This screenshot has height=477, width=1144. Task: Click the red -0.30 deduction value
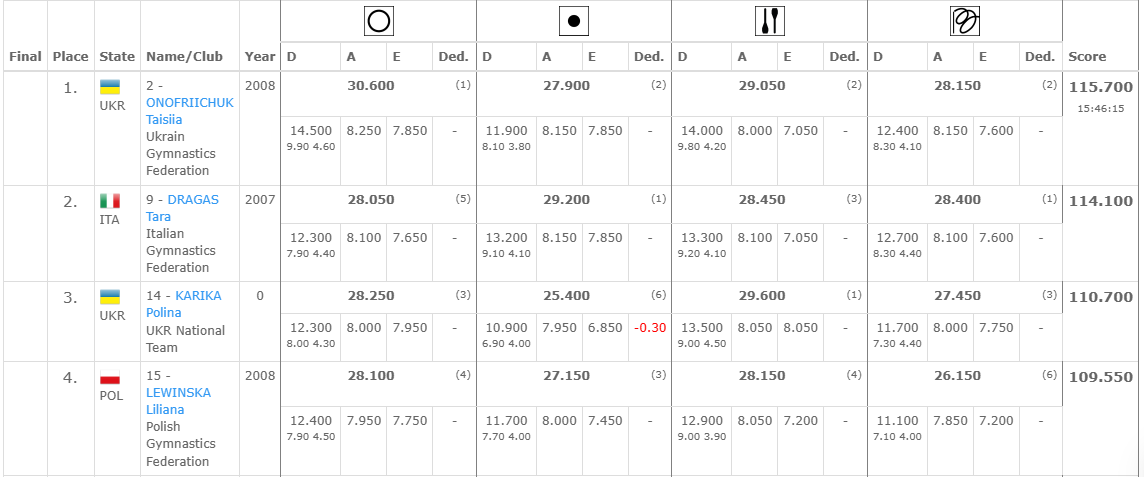(x=649, y=328)
